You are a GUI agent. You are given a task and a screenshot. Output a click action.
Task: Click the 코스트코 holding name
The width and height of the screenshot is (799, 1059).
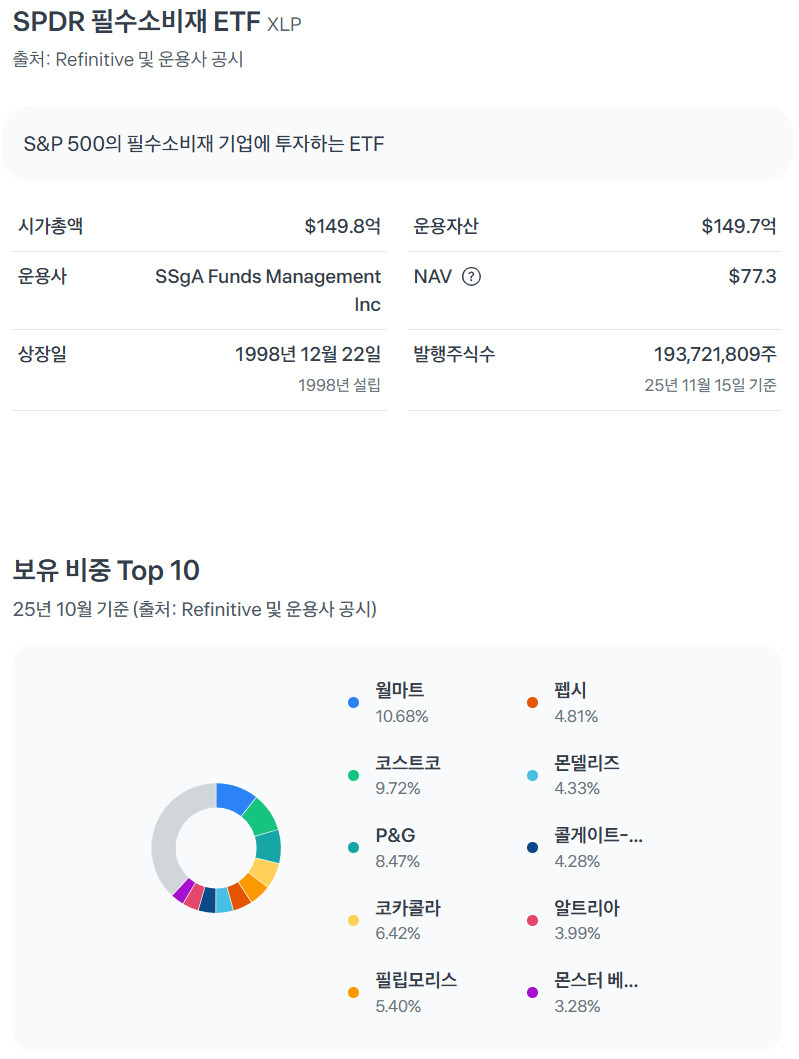408,763
